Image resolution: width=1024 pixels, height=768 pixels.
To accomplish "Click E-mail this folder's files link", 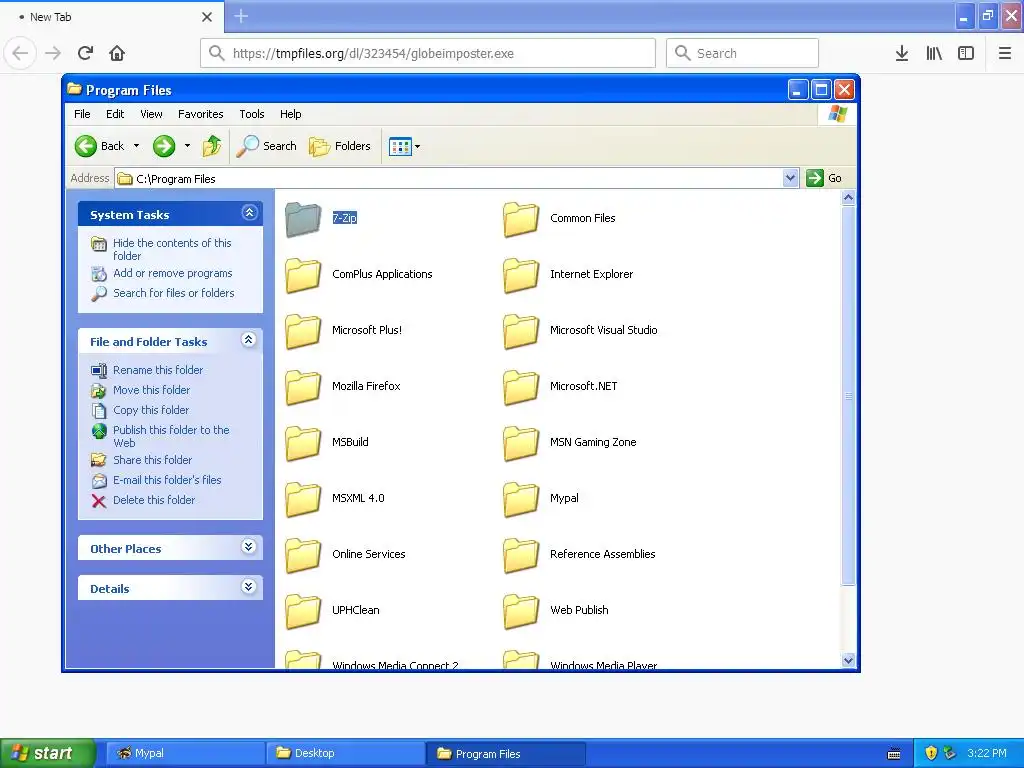I will click(x=167, y=480).
